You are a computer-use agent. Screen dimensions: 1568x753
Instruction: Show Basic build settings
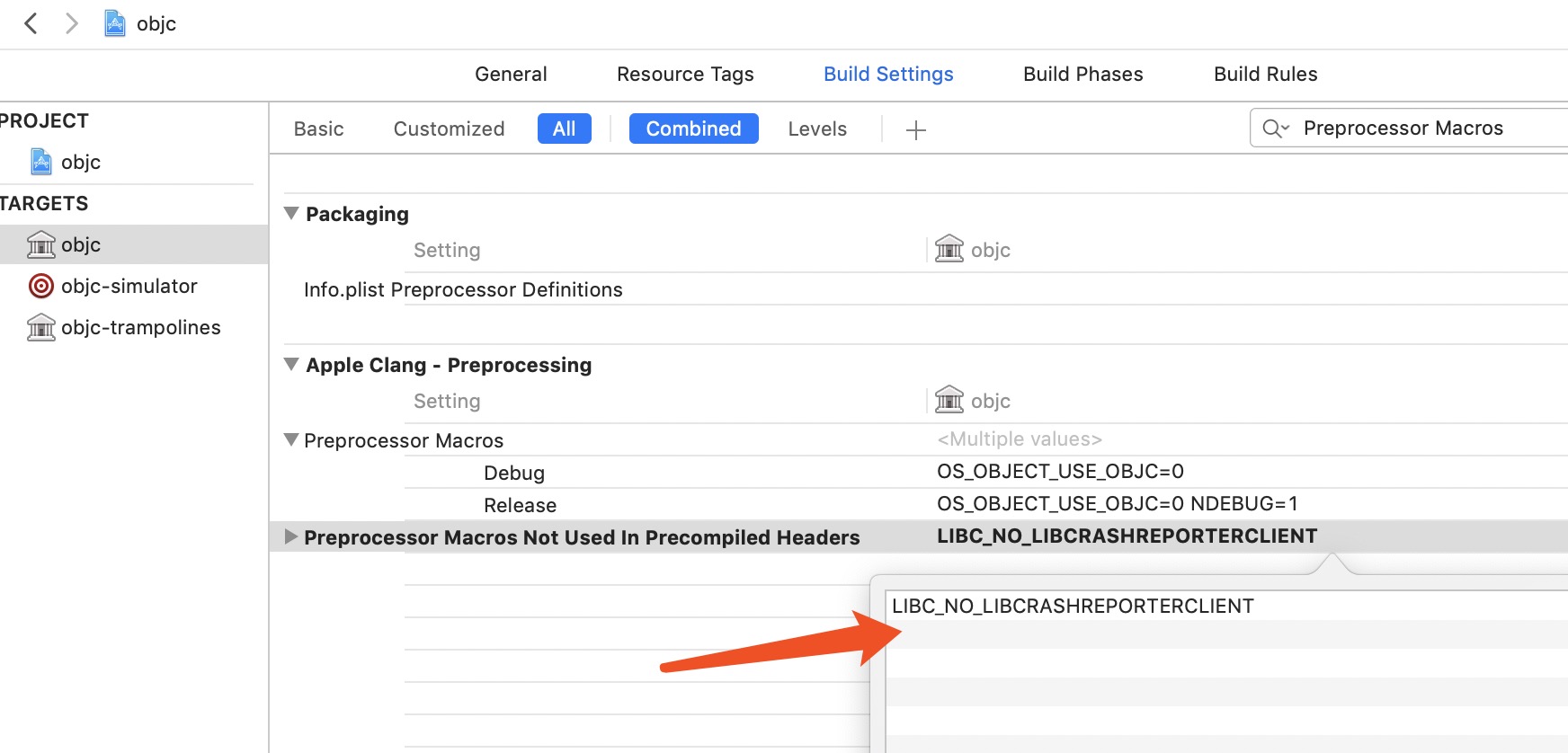(x=318, y=128)
